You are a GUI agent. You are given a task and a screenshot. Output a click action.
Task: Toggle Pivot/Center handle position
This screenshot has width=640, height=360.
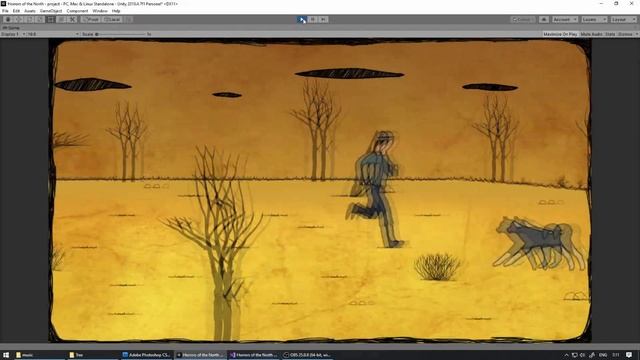90,19
